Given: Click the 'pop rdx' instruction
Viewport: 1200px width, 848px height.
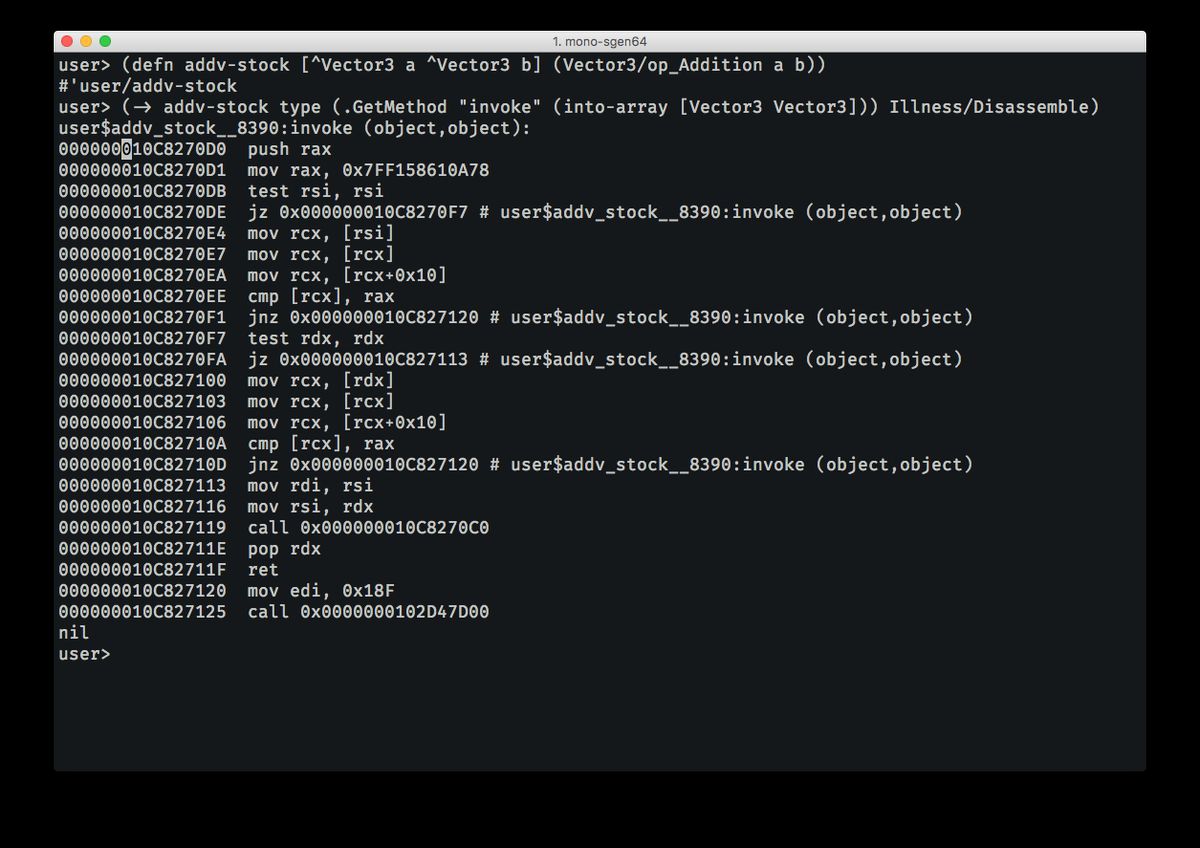Looking at the screenshot, I should click(x=284, y=549).
